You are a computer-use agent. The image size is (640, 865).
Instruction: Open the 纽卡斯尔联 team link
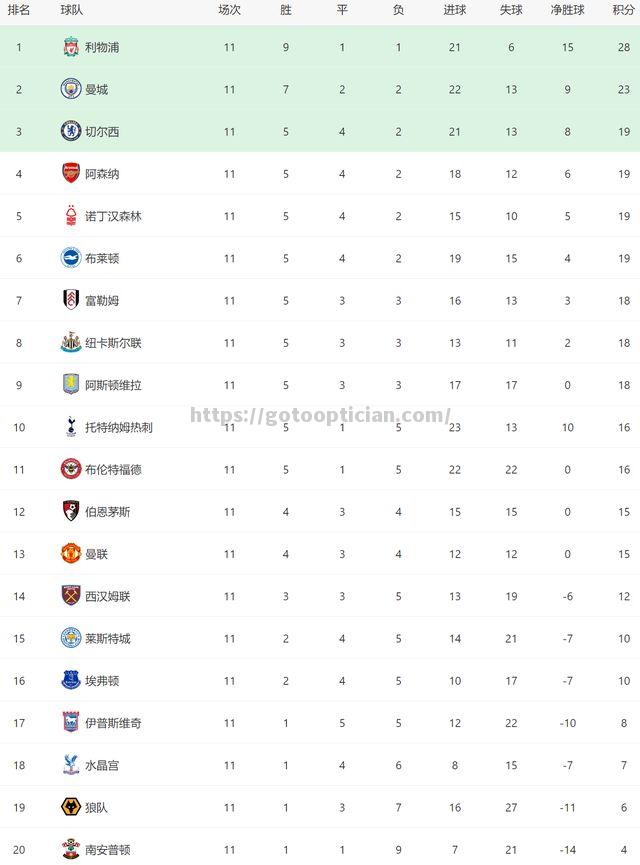point(113,343)
